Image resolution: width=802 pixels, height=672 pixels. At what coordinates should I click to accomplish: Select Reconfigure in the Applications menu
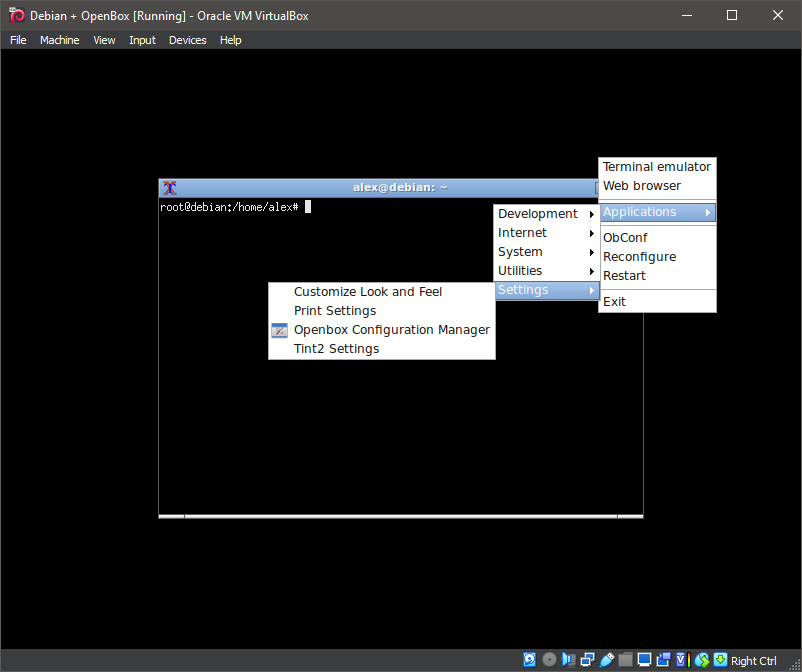click(x=639, y=256)
